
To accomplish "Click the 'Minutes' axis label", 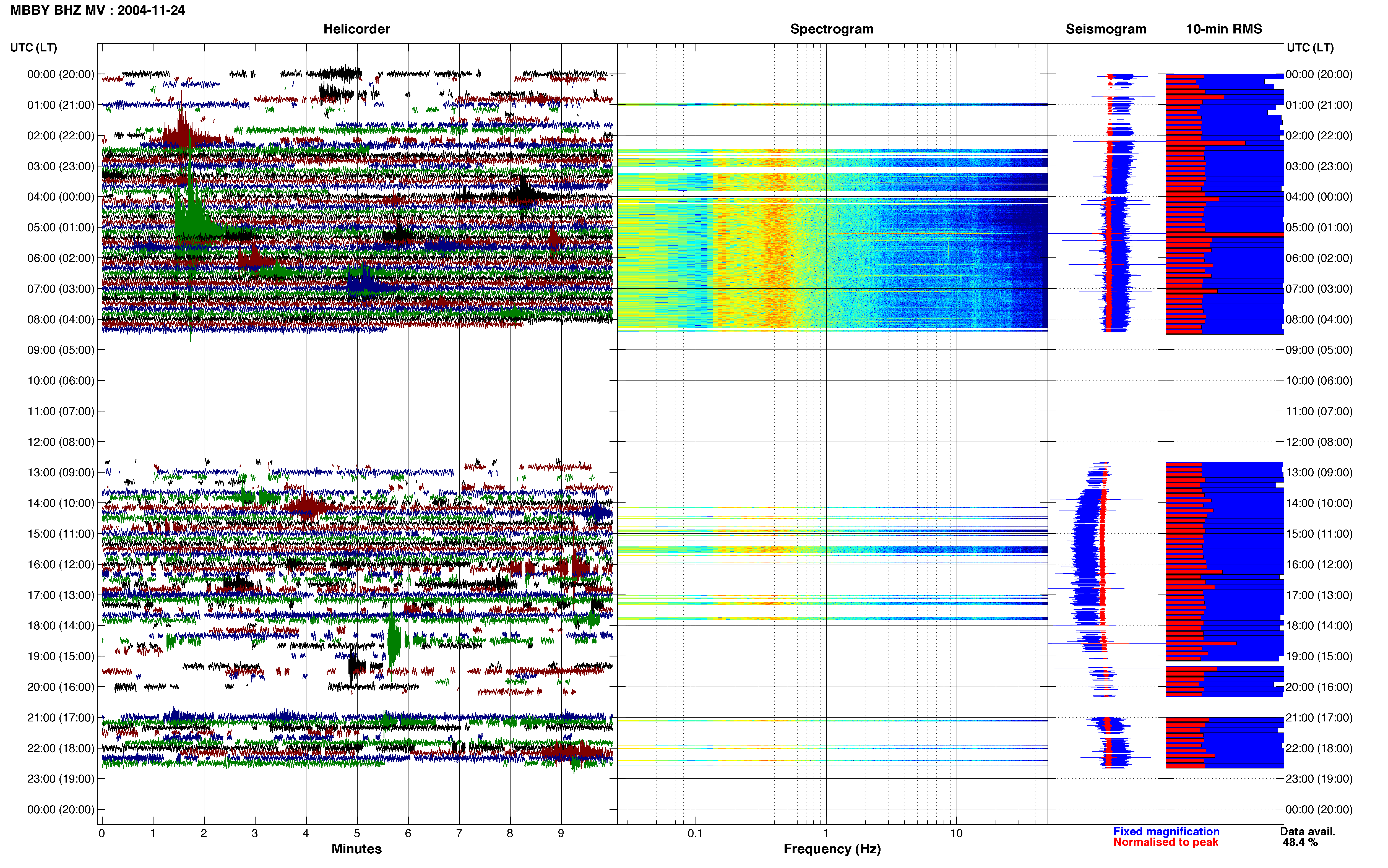I will [356, 848].
